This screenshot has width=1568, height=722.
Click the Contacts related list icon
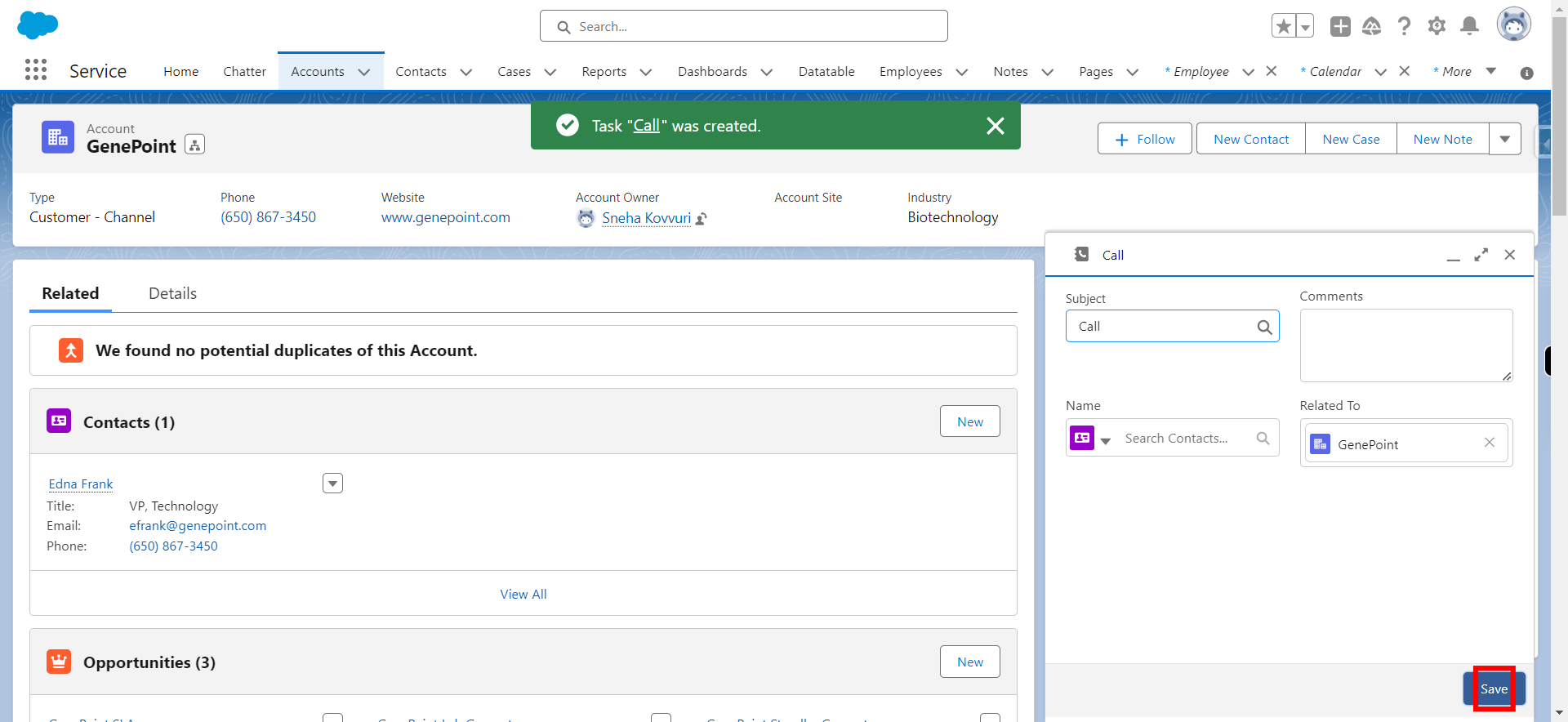point(59,421)
